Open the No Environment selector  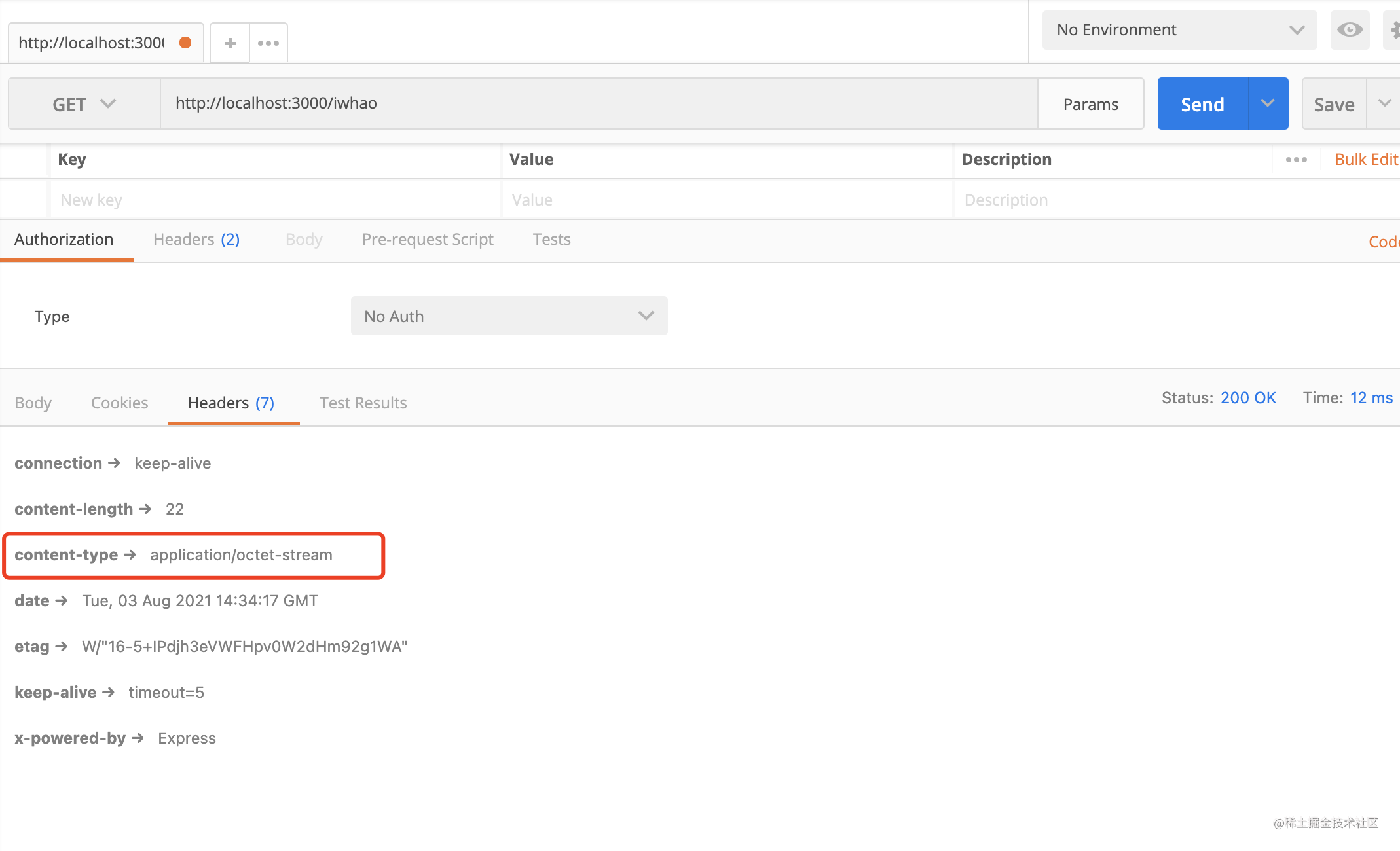[1179, 30]
